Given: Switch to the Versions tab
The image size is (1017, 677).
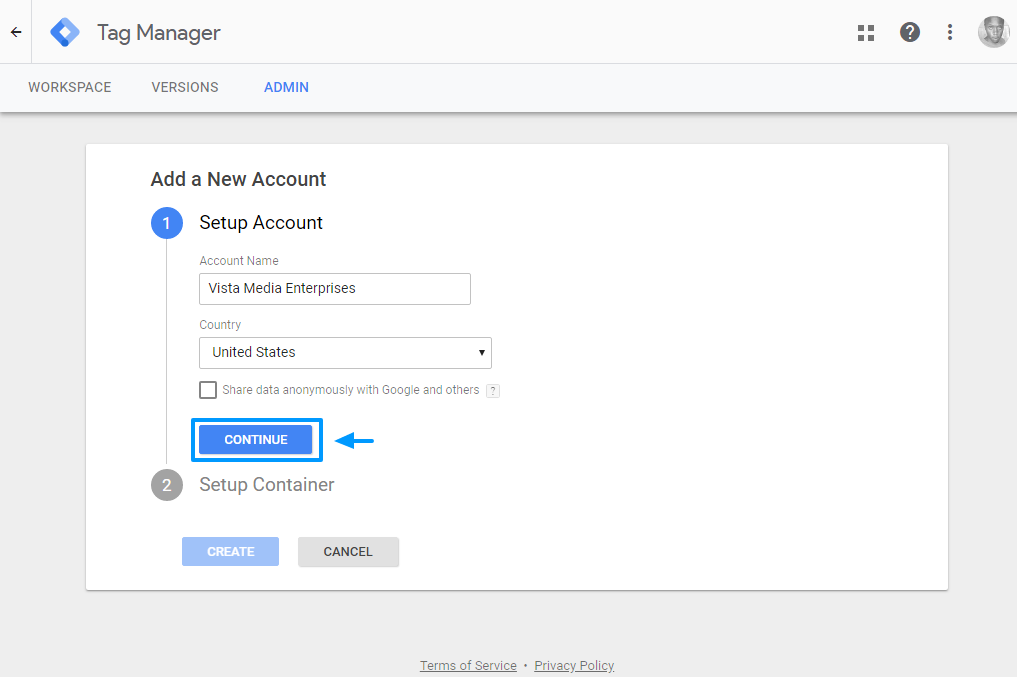Looking at the screenshot, I should (x=185, y=88).
